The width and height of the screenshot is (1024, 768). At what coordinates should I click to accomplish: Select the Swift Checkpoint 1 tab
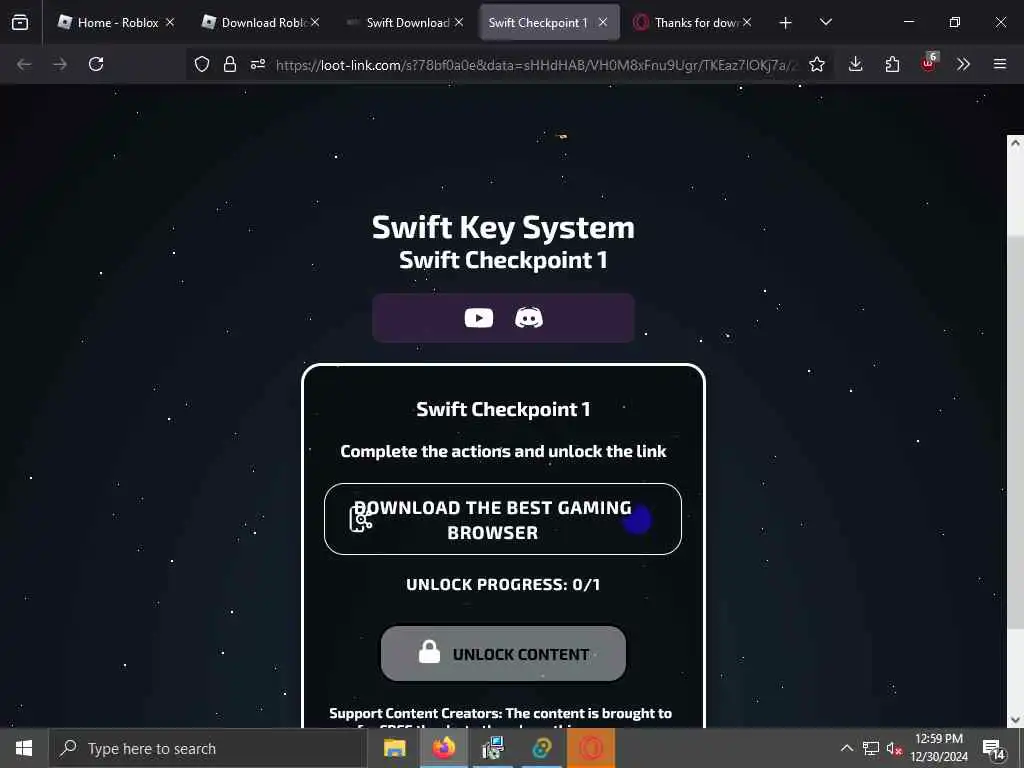point(549,22)
